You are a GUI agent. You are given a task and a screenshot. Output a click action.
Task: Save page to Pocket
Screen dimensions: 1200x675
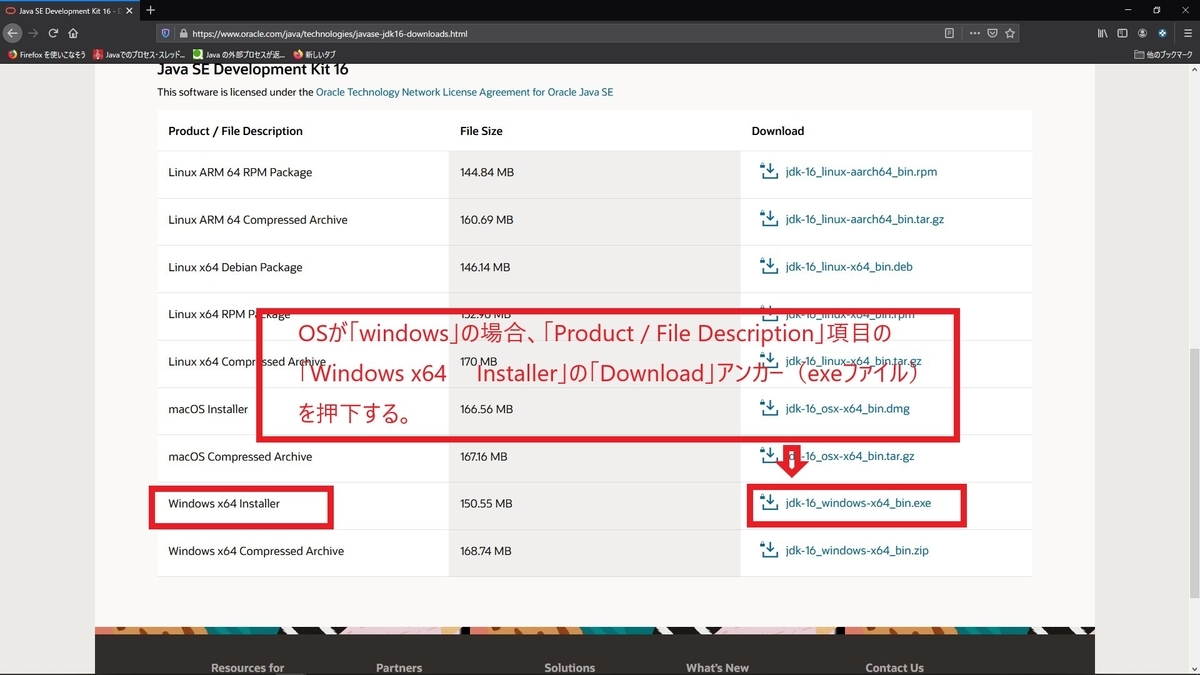[992, 33]
